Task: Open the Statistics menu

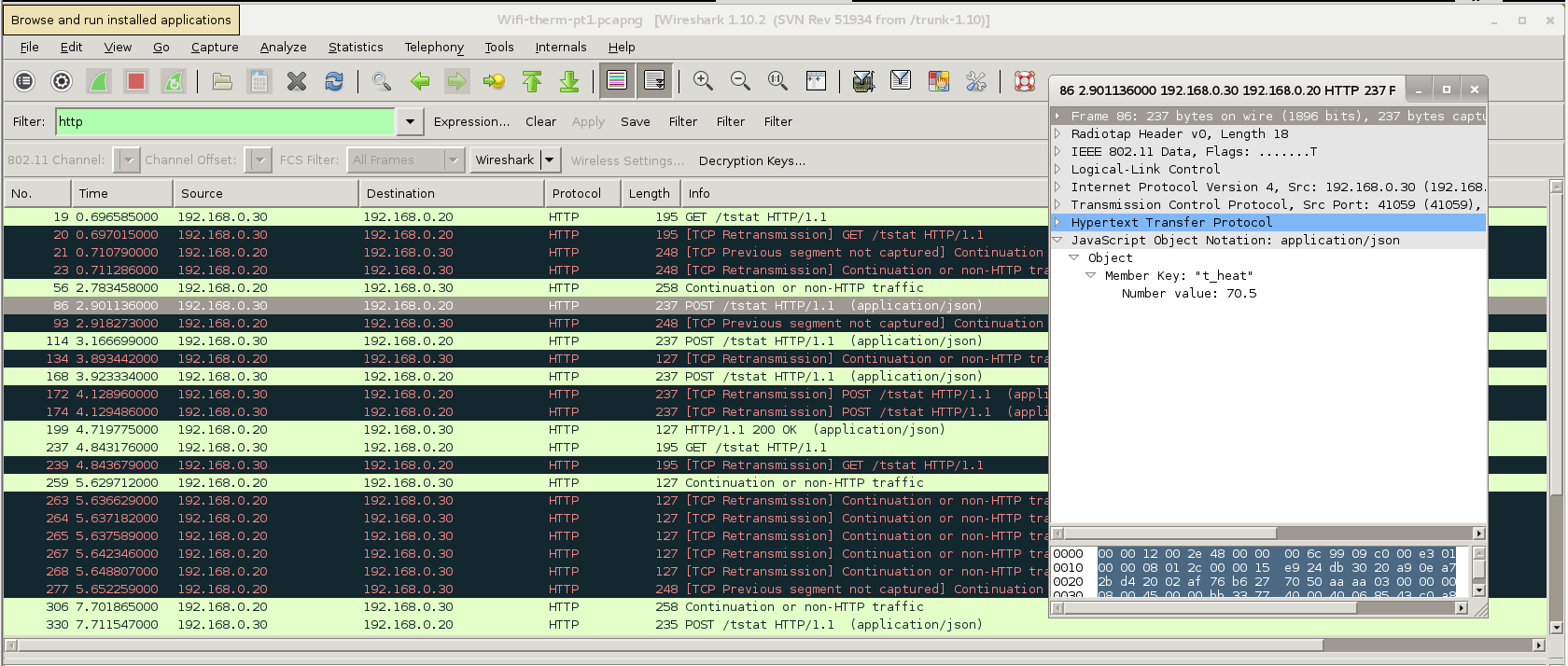Action: [x=356, y=47]
